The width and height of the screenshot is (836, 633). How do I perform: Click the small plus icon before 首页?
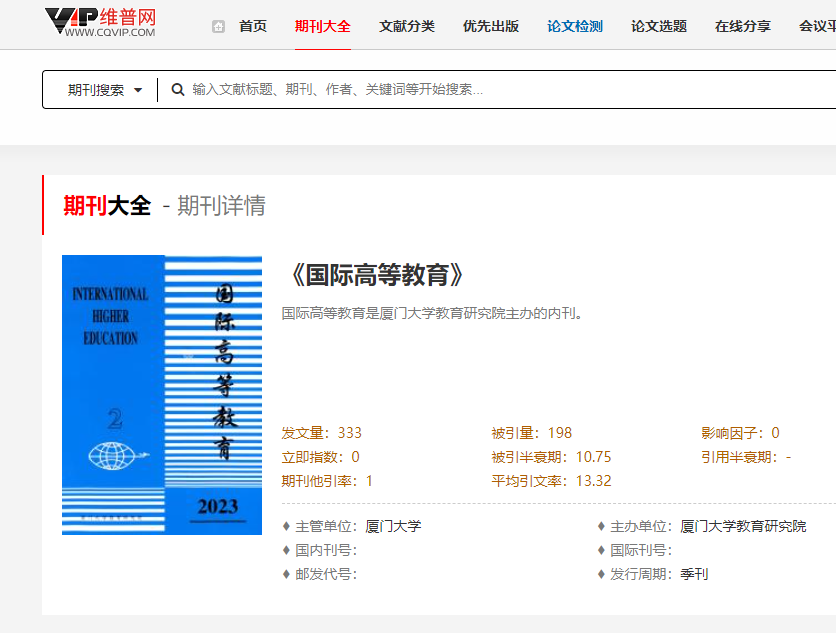tap(218, 26)
